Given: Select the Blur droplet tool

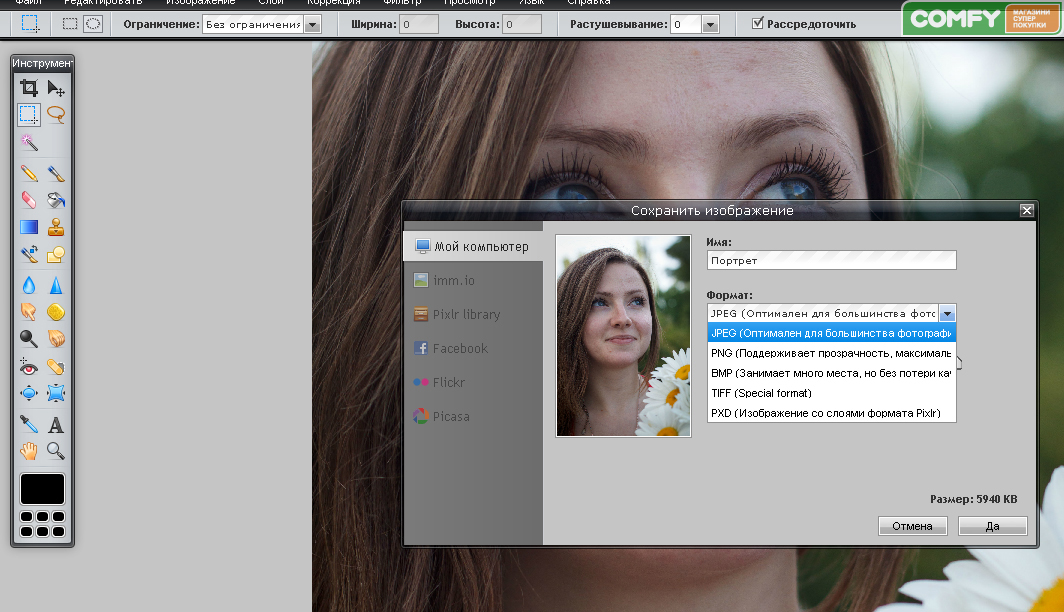Looking at the screenshot, I should 28,285.
